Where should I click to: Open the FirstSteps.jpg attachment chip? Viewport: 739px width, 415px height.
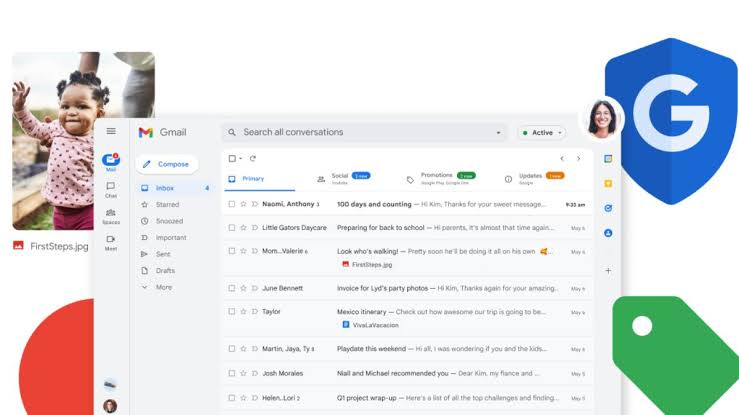365,264
